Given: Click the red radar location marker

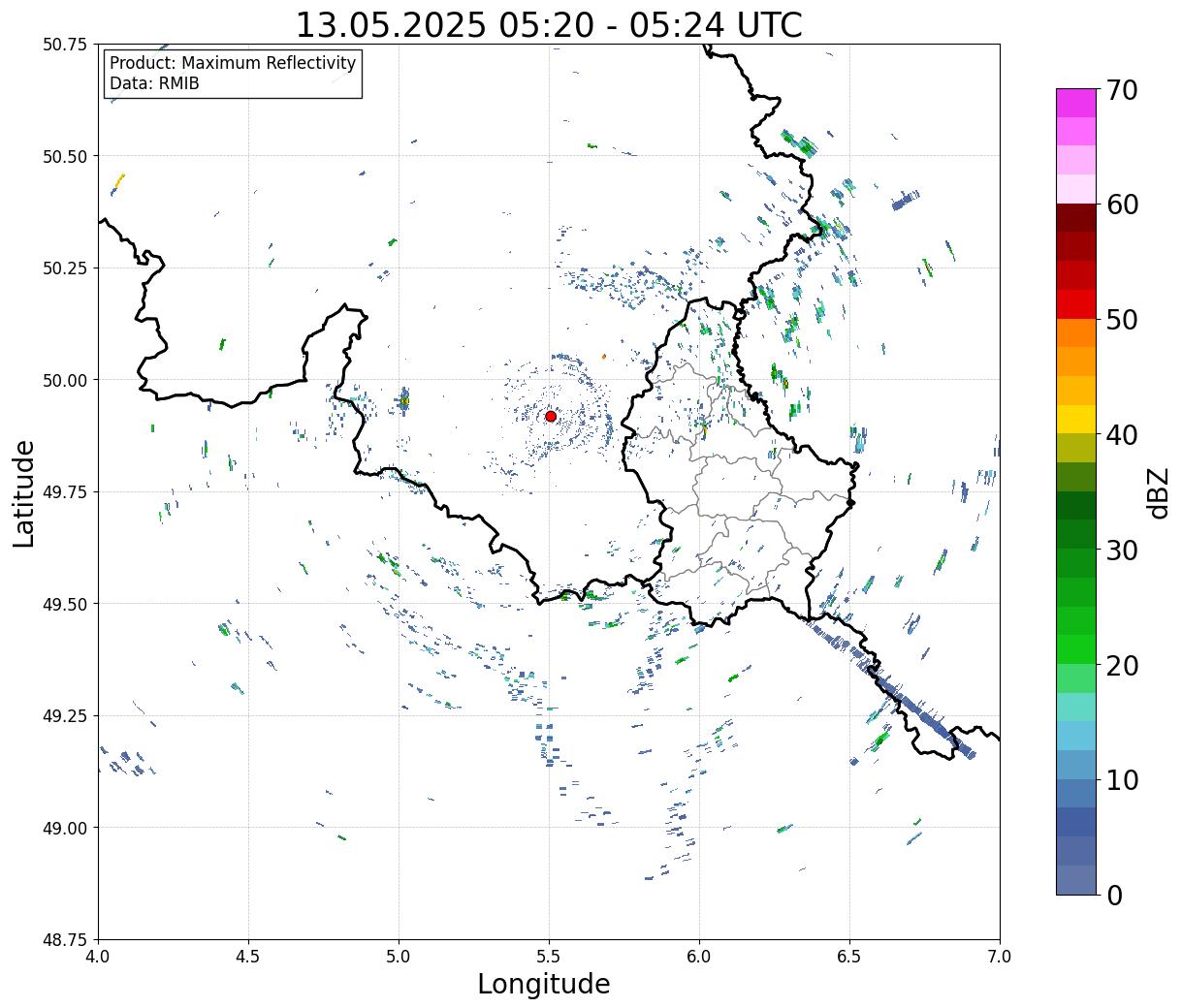Looking at the screenshot, I should coord(551,416).
